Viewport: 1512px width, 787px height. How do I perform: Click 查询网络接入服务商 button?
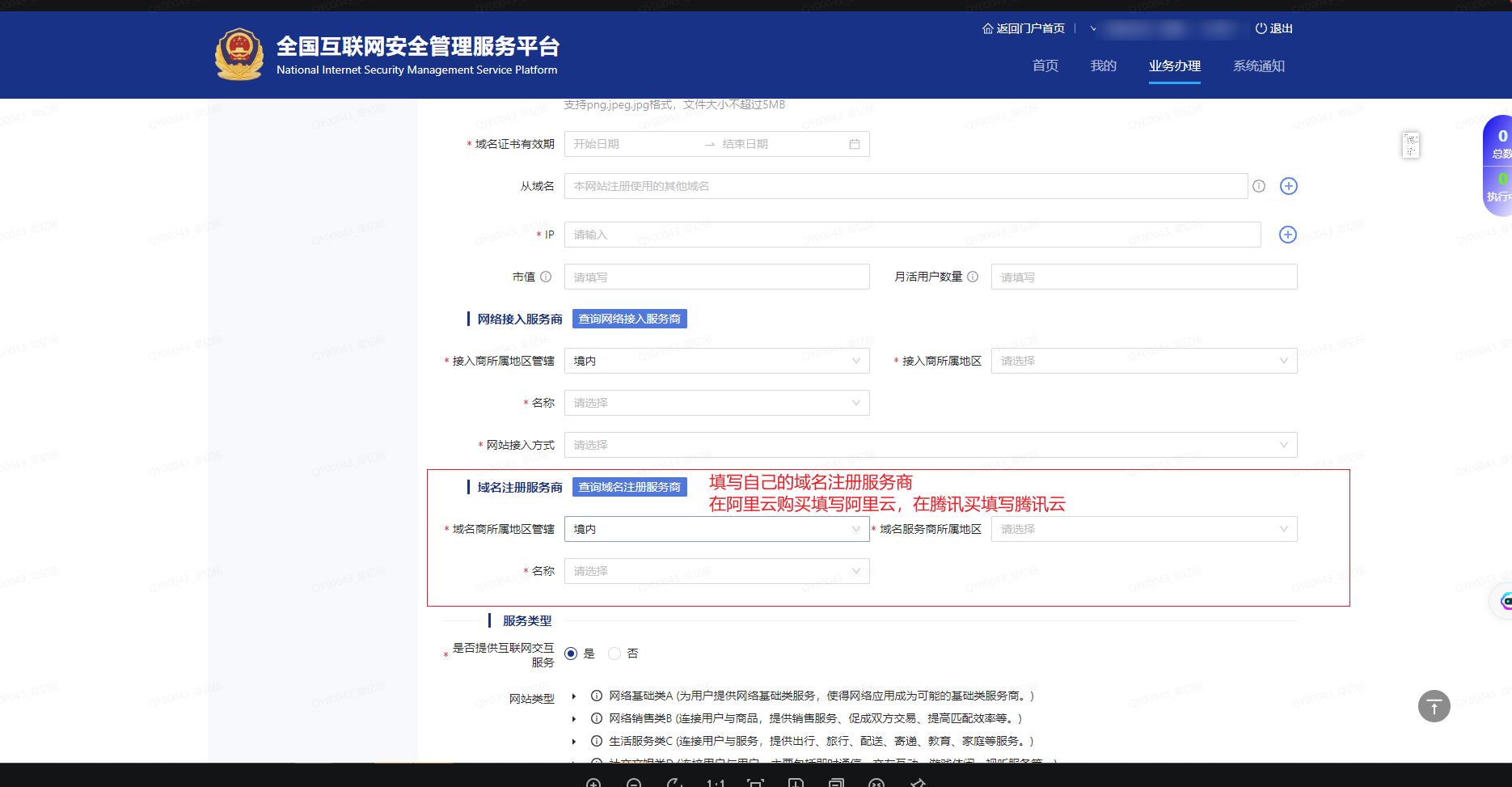[x=629, y=319]
